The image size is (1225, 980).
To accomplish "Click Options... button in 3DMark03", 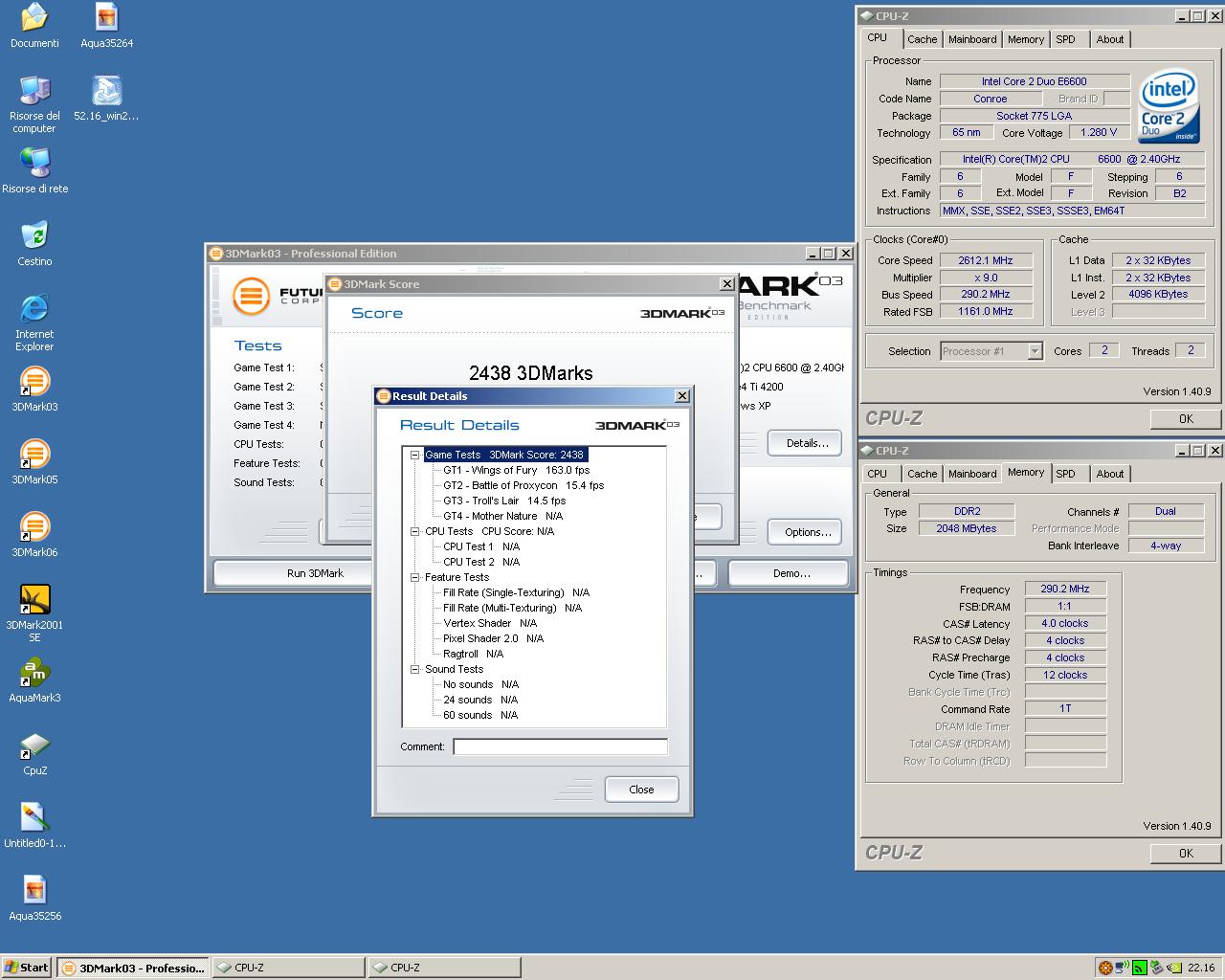I will (807, 532).
